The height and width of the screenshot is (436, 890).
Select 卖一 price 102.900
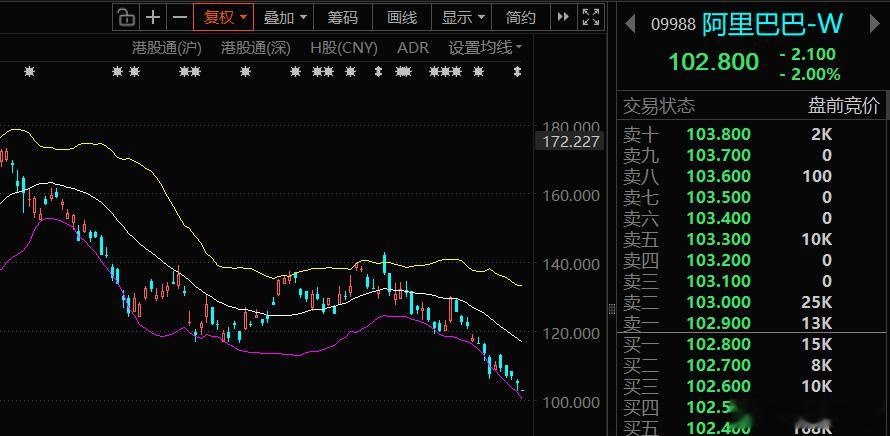coord(719,323)
